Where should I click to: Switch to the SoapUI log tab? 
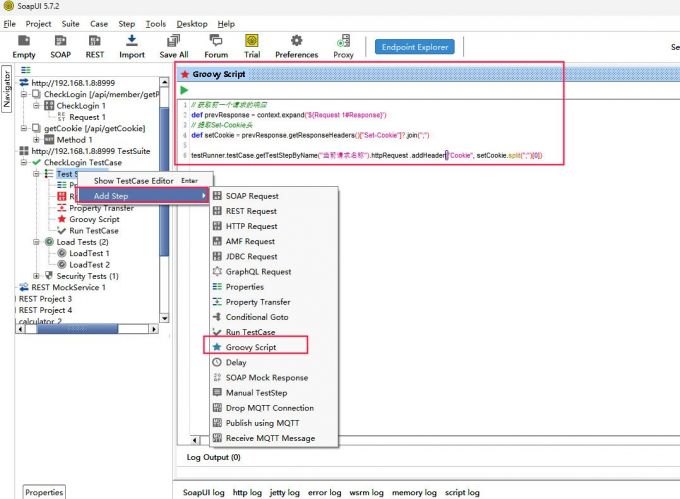[203, 492]
